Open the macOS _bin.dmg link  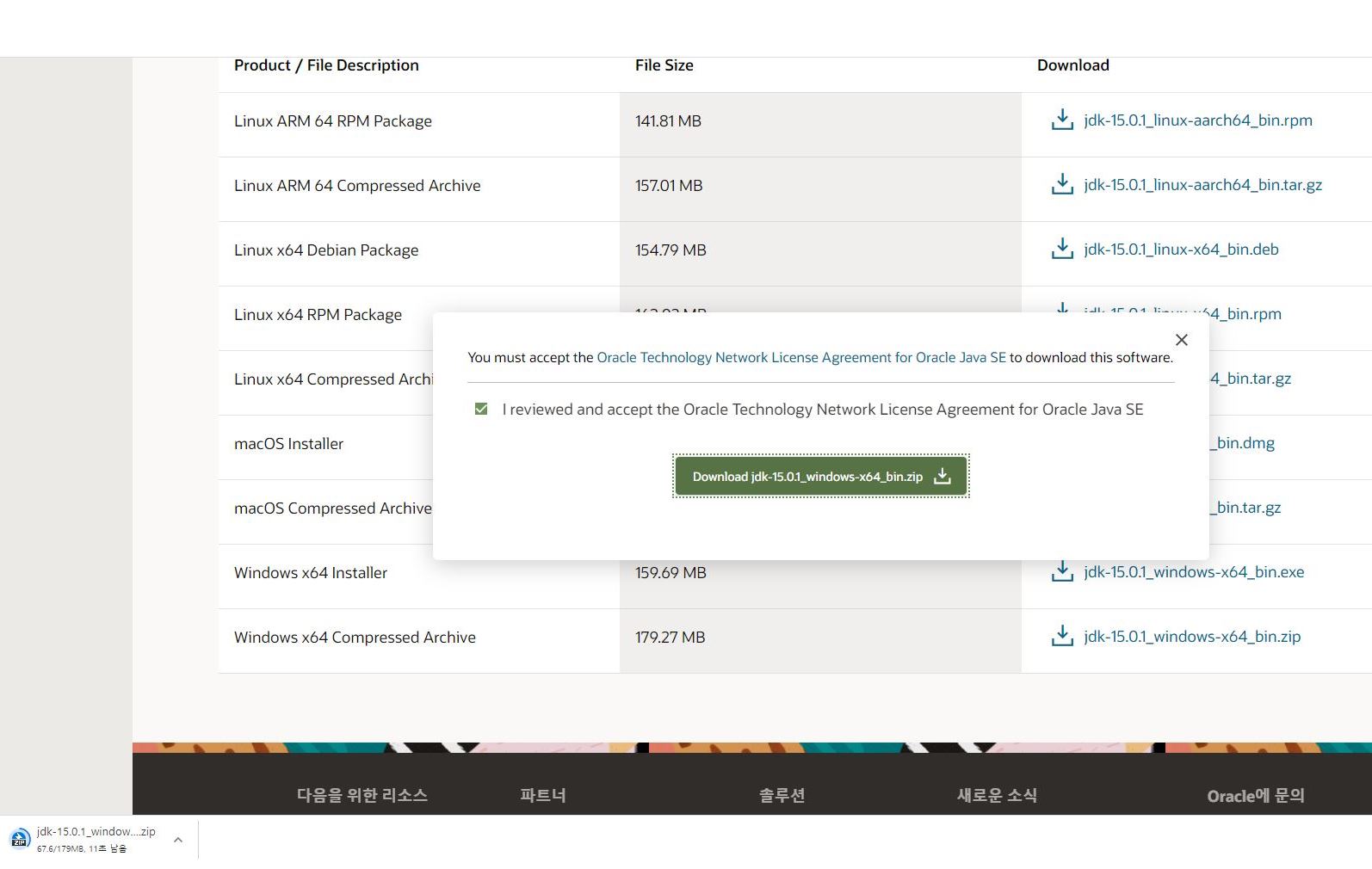(x=1242, y=443)
